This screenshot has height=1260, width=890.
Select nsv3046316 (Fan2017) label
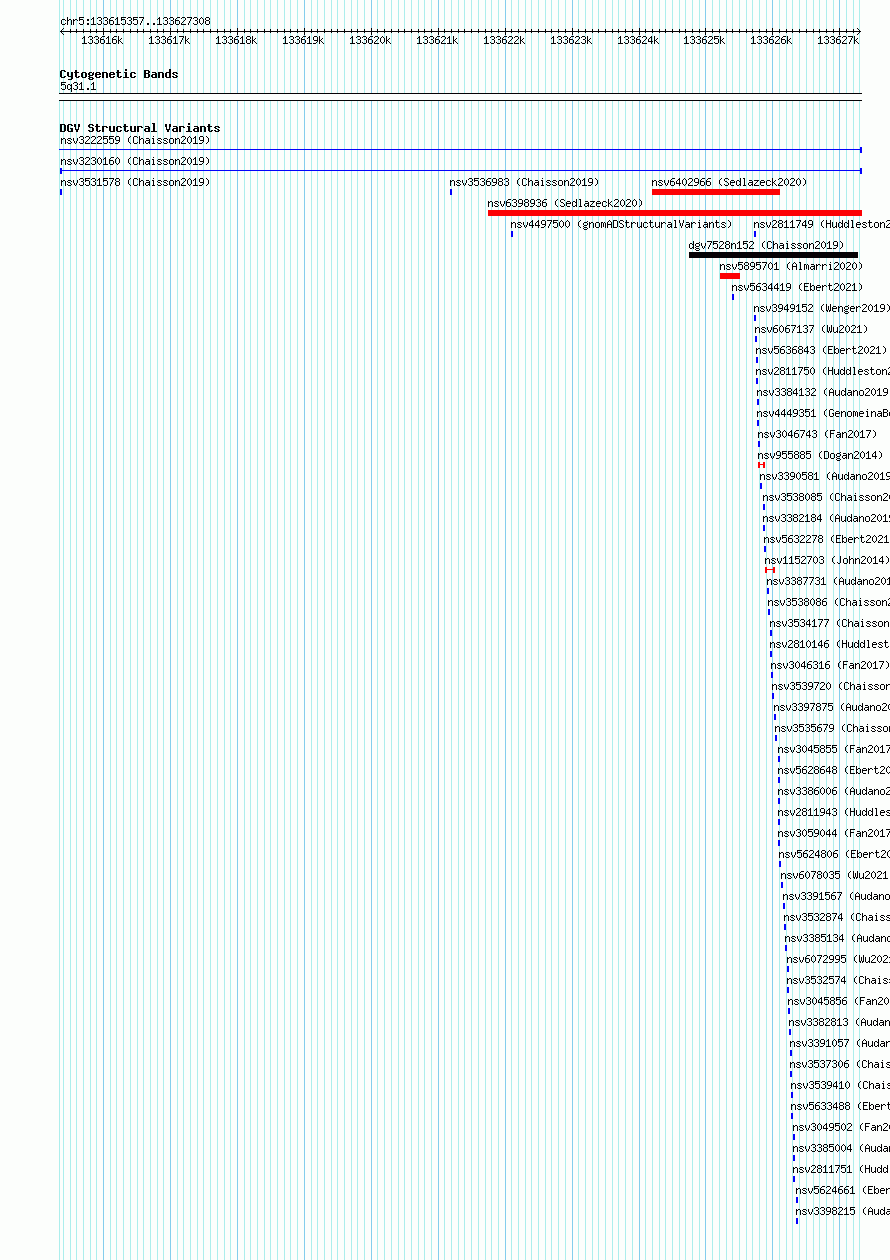coord(830,665)
